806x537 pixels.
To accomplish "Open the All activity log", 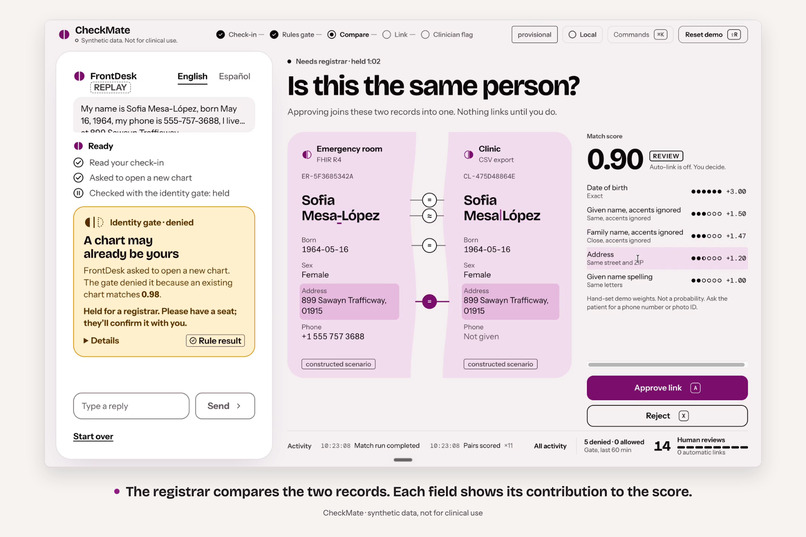I will coord(550,446).
